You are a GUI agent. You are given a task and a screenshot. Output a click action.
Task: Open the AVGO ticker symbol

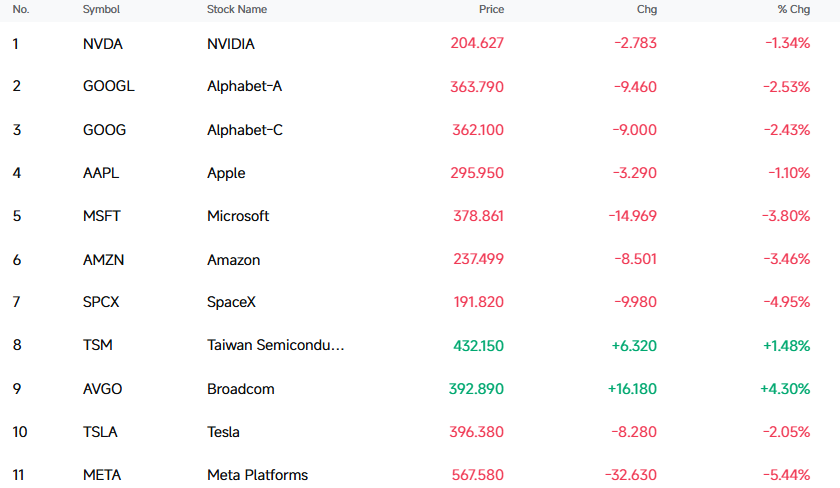click(x=102, y=389)
